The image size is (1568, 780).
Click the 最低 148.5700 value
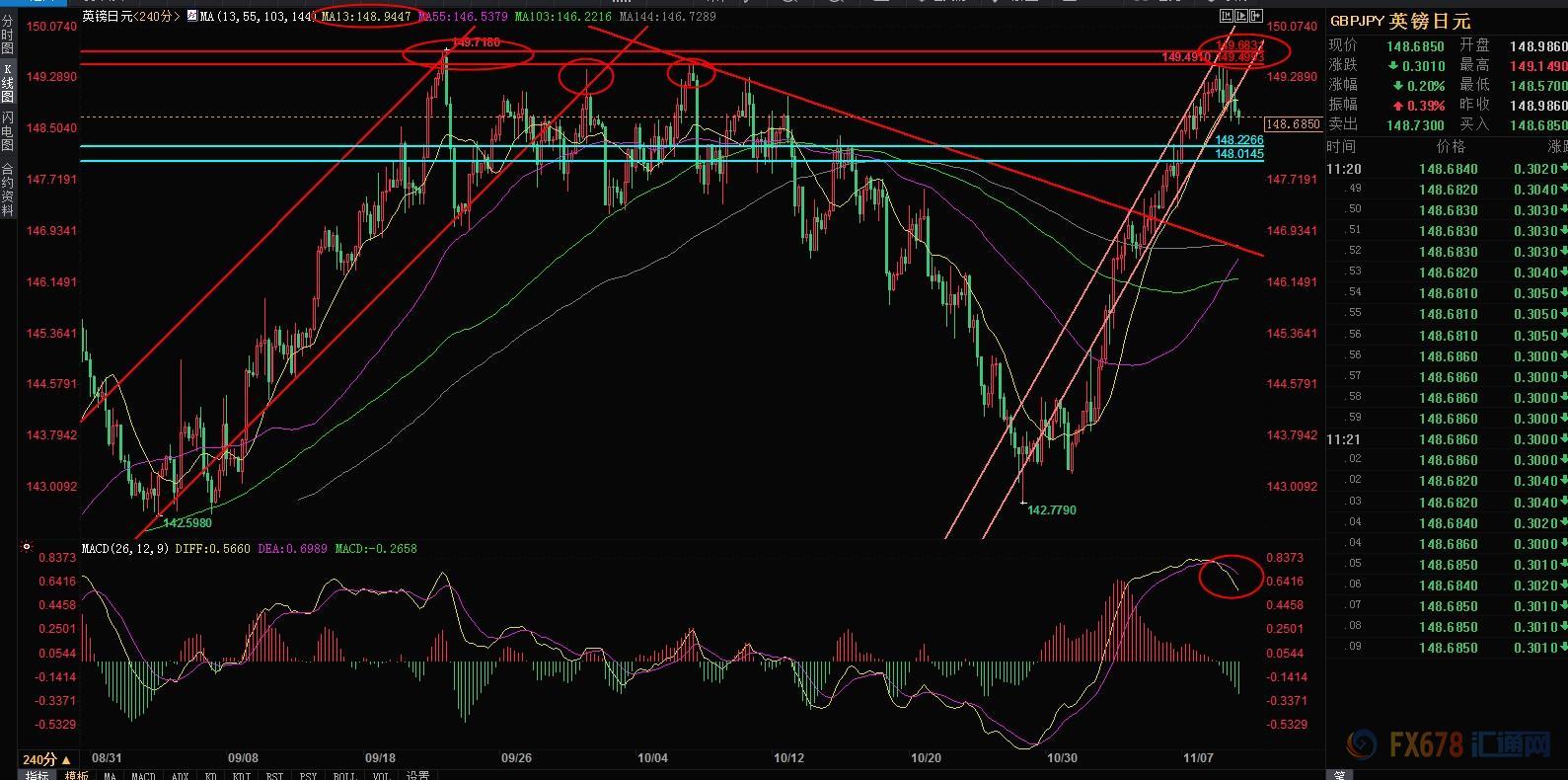click(1538, 86)
